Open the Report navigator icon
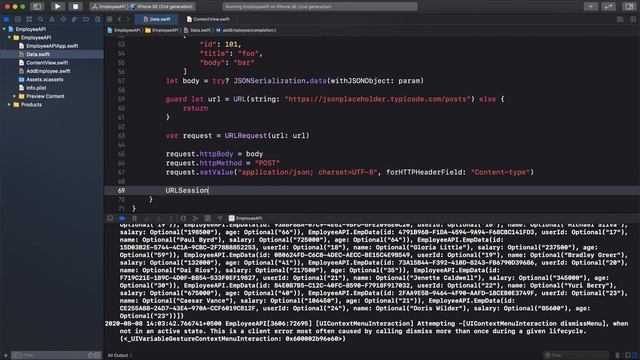Viewport: 640px width, 360px height. point(97,19)
